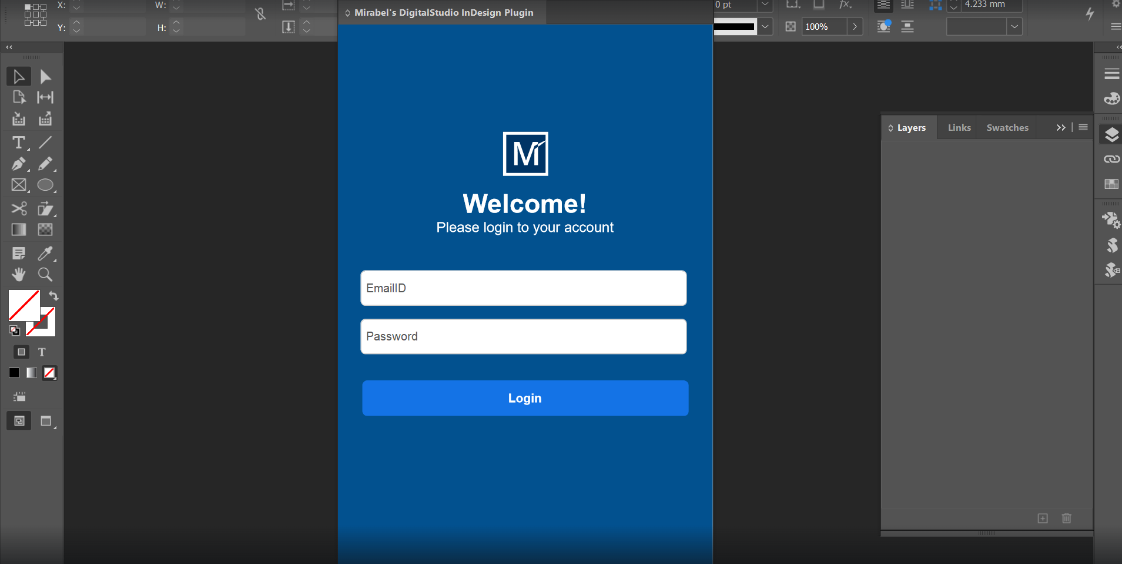Expand hidden panel tabs double chevron
Screen dimensions: 1122x564
point(1060,127)
